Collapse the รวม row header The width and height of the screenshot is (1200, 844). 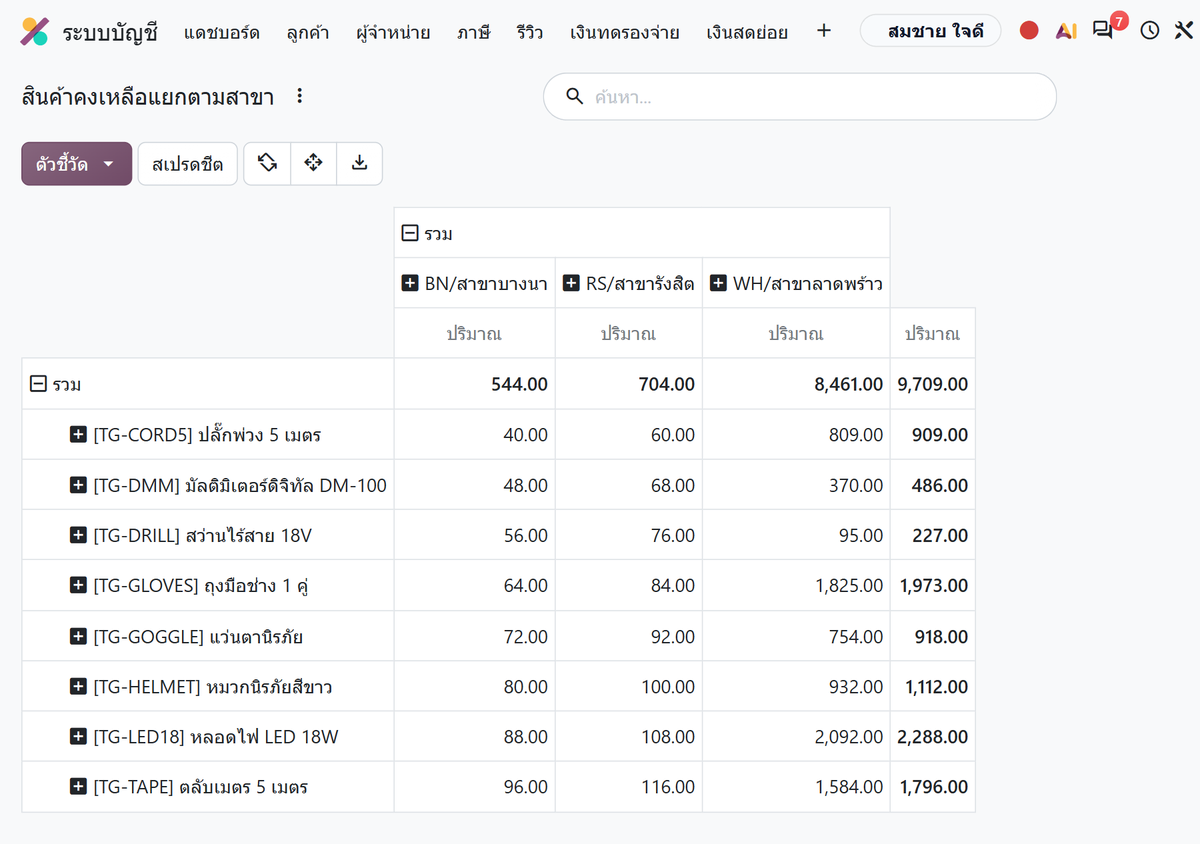click(x=38, y=384)
